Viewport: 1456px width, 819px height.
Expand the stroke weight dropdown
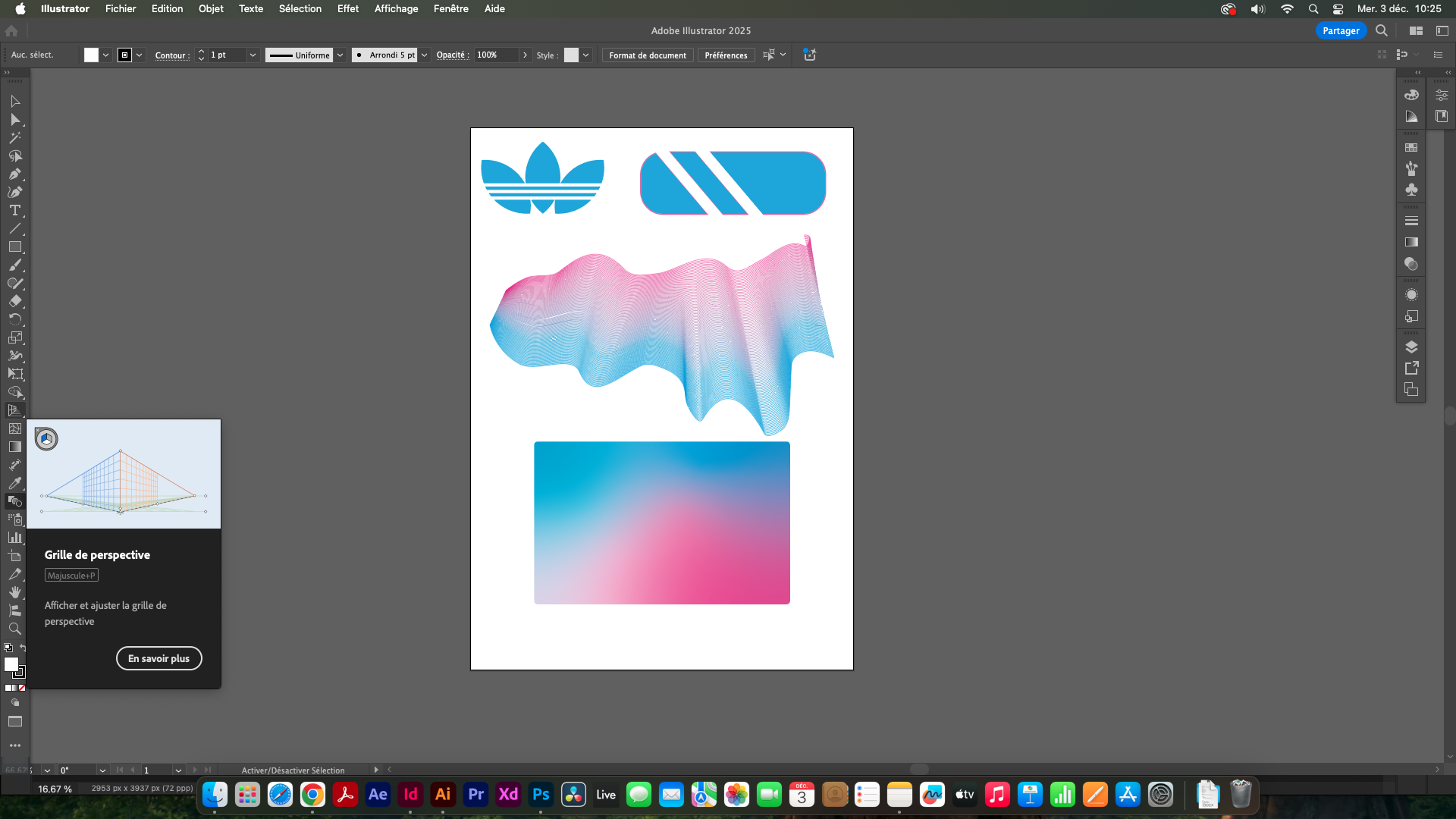(x=253, y=55)
